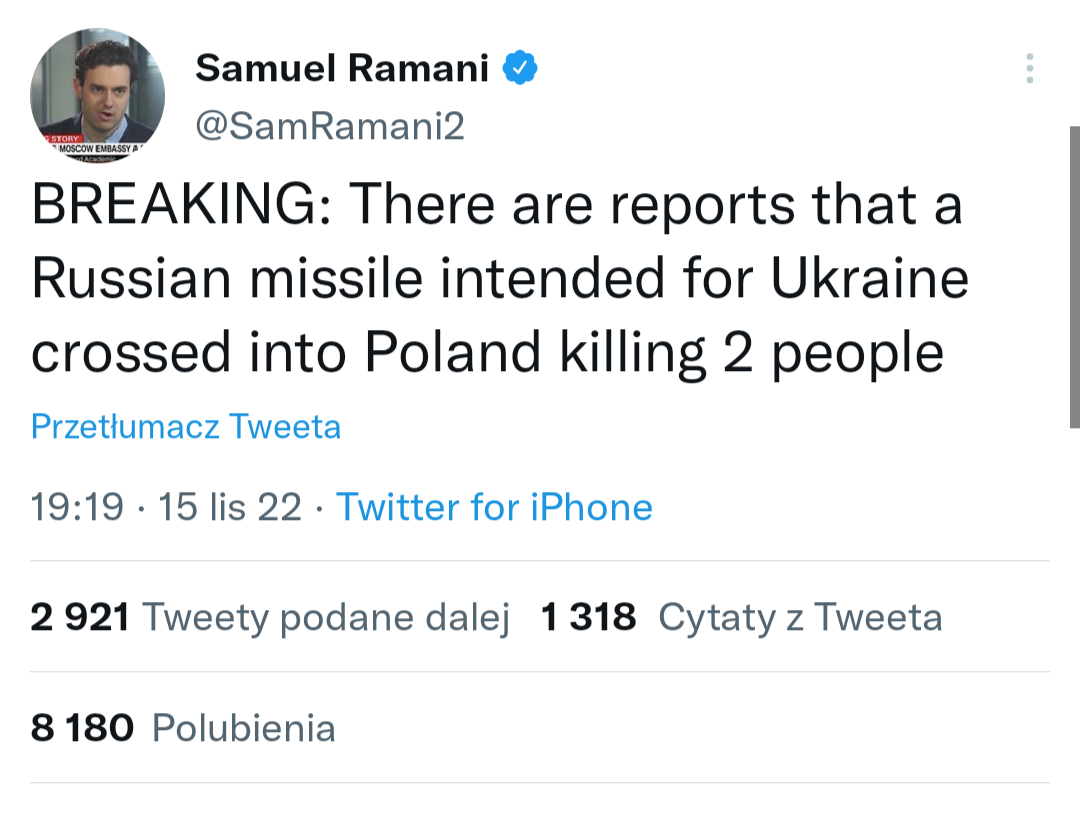The height and width of the screenshot is (816, 1080).
Task: Click the blue verified badge
Action: click(x=520, y=68)
